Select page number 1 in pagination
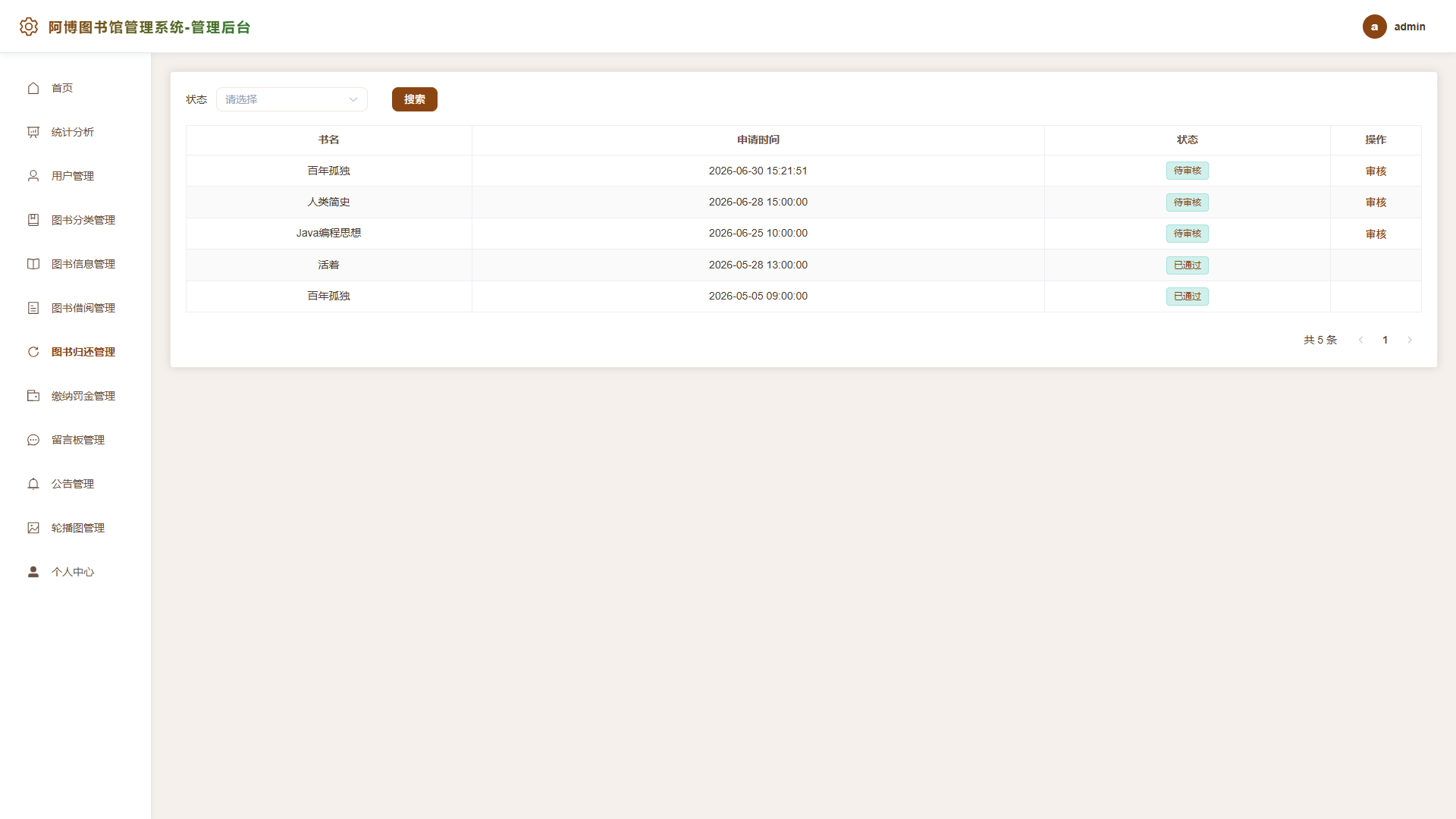This screenshot has height=819, width=1456. [1385, 340]
